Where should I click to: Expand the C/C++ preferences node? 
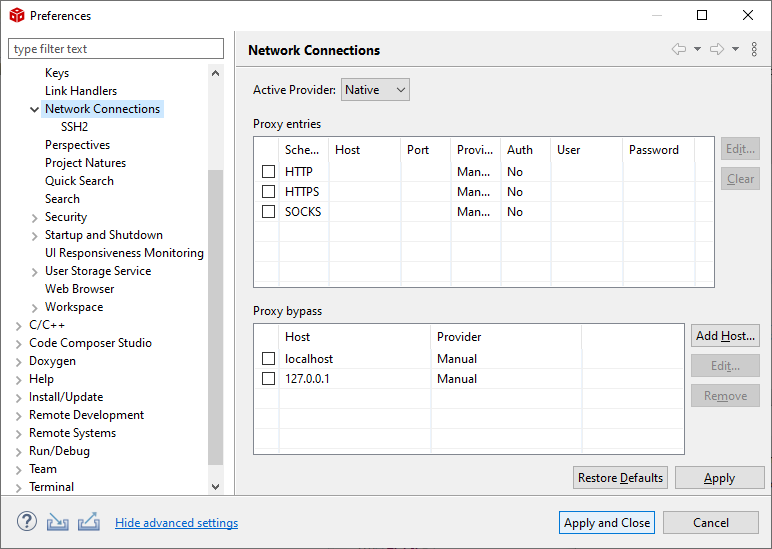tap(19, 325)
